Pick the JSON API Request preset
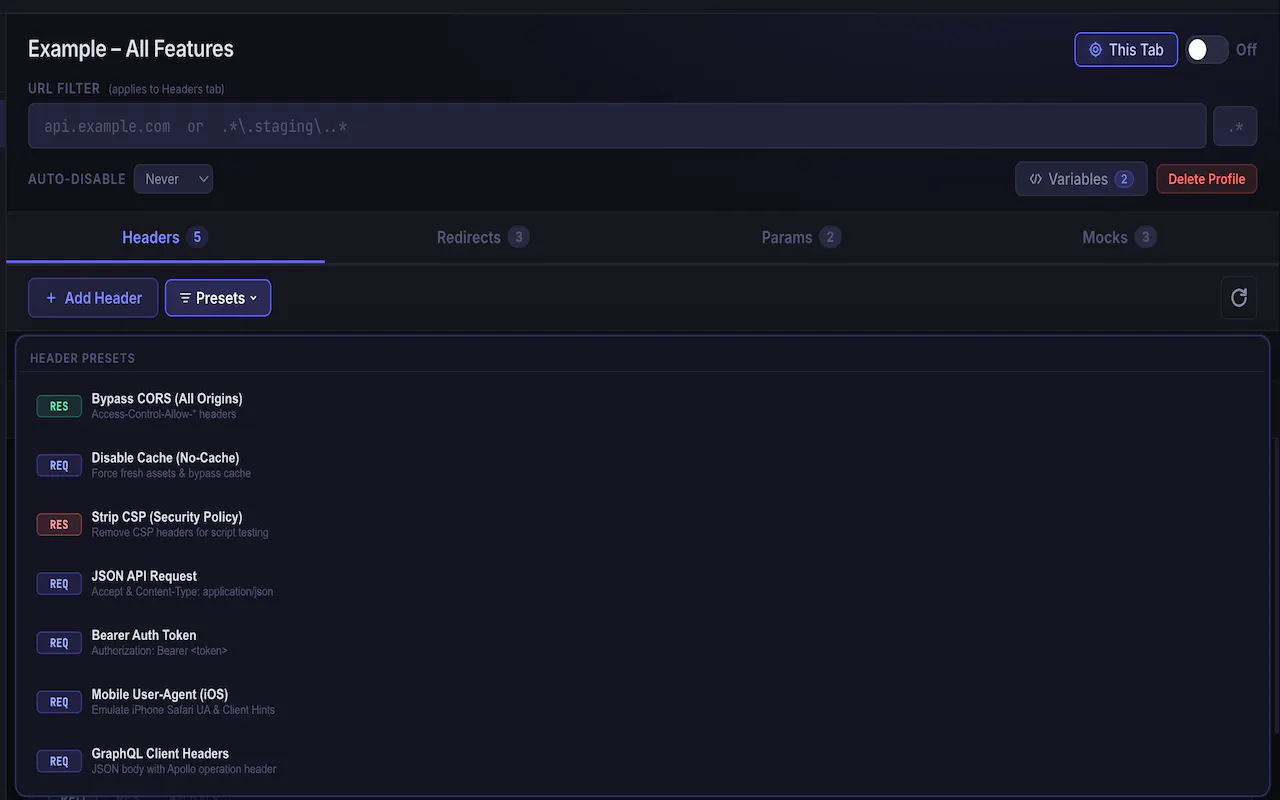This screenshot has height=800, width=1280. click(x=643, y=583)
